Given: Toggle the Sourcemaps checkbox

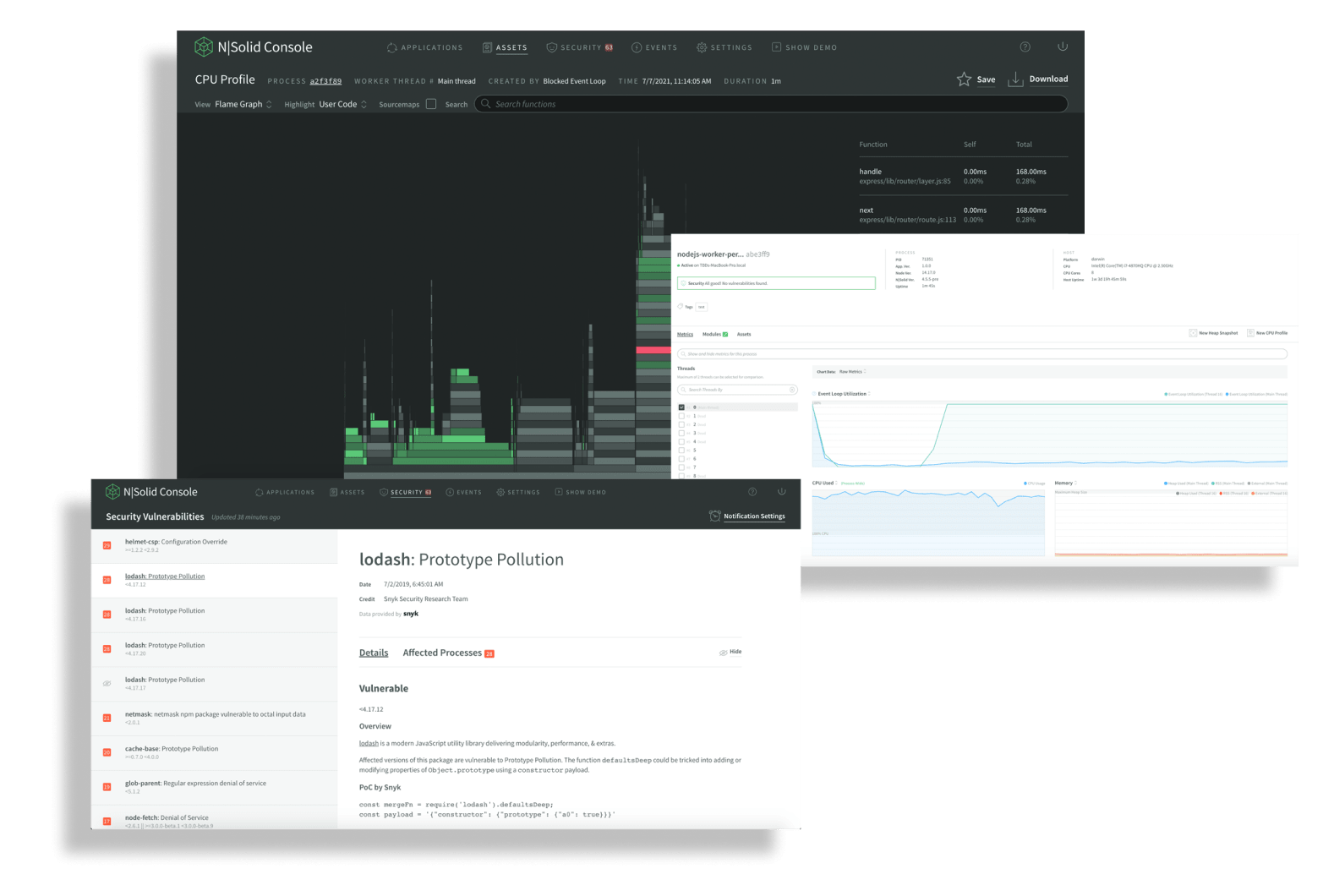Looking at the screenshot, I should 431,104.
